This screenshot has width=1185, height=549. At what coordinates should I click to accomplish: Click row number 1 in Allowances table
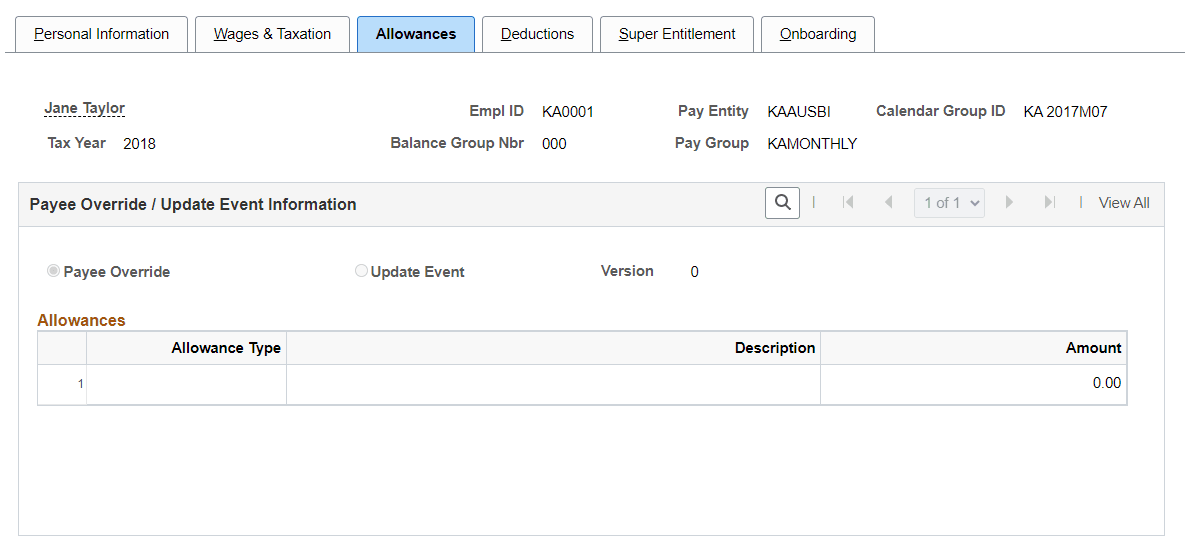click(x=80, y=384)
